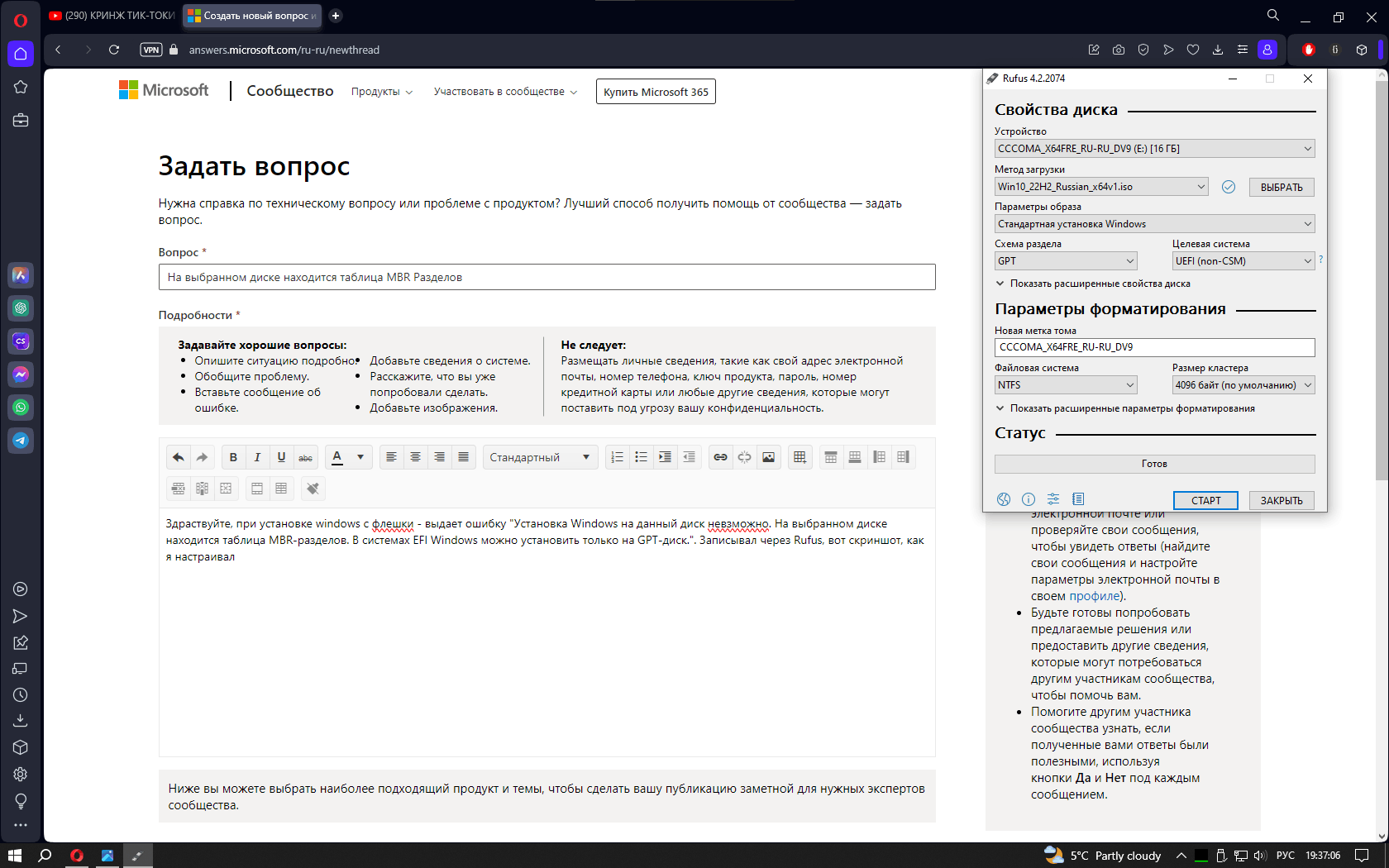Expand advanced format options in Rufus

pos(1125,408)
